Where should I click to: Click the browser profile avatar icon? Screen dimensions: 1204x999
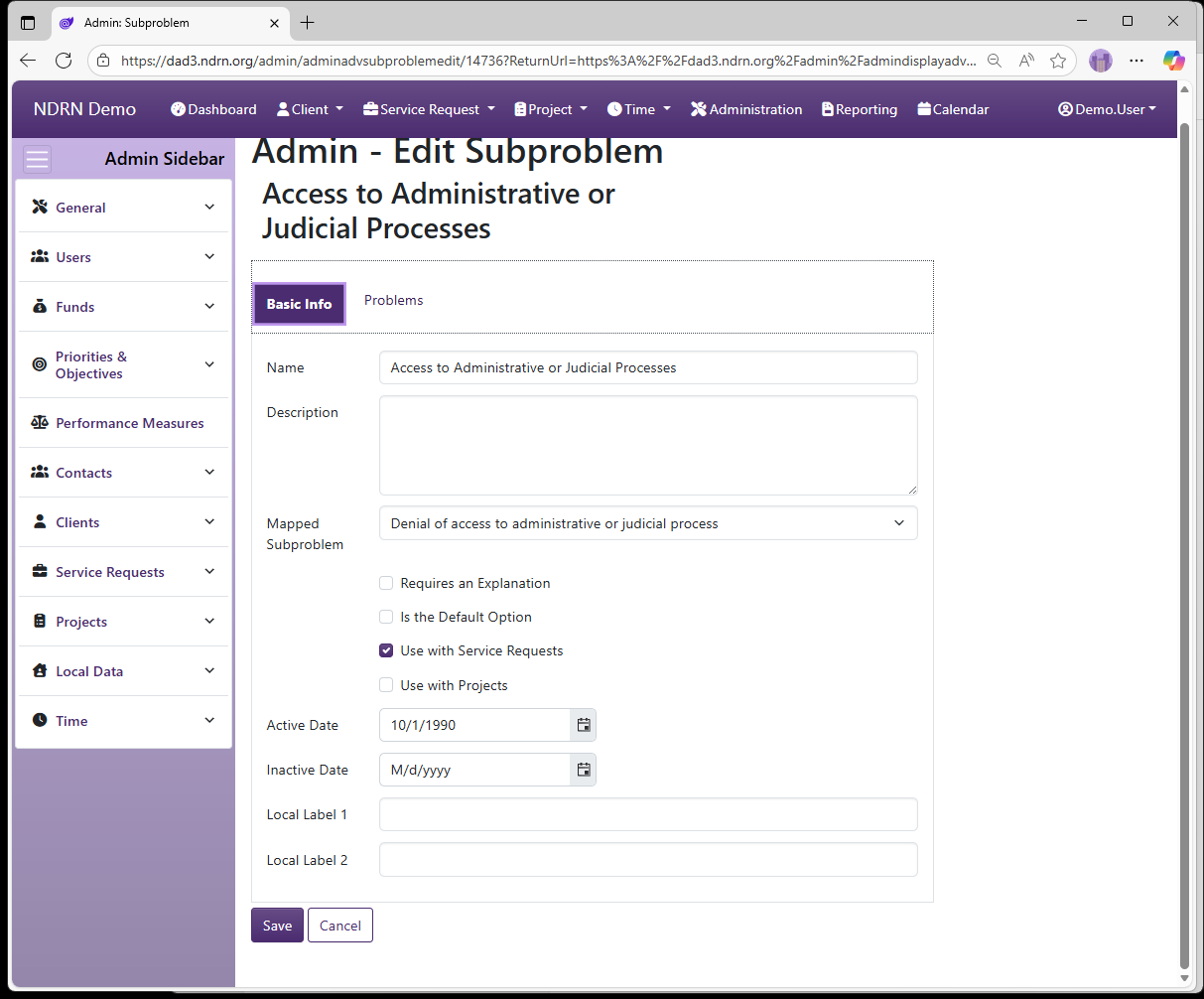click(1101, 61)
